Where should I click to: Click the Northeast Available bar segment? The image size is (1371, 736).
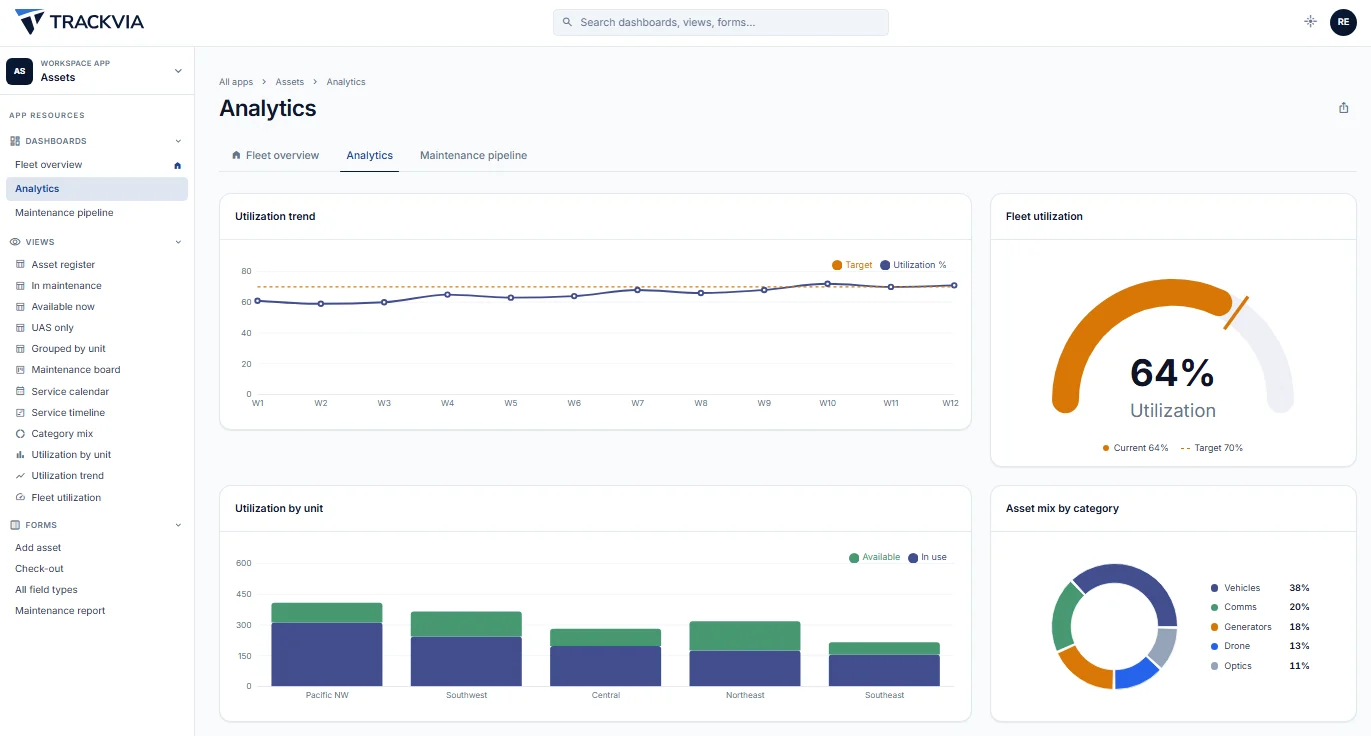[745, 636]
